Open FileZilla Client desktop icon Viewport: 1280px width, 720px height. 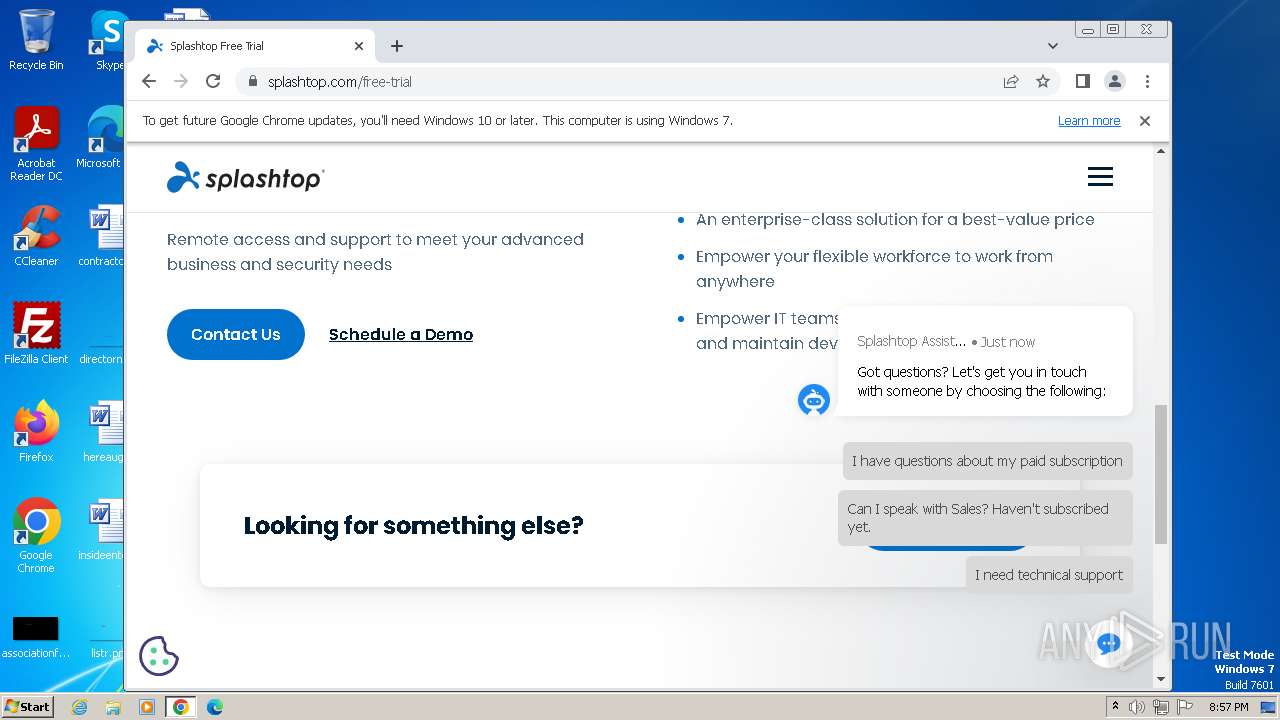pos(36,333)
